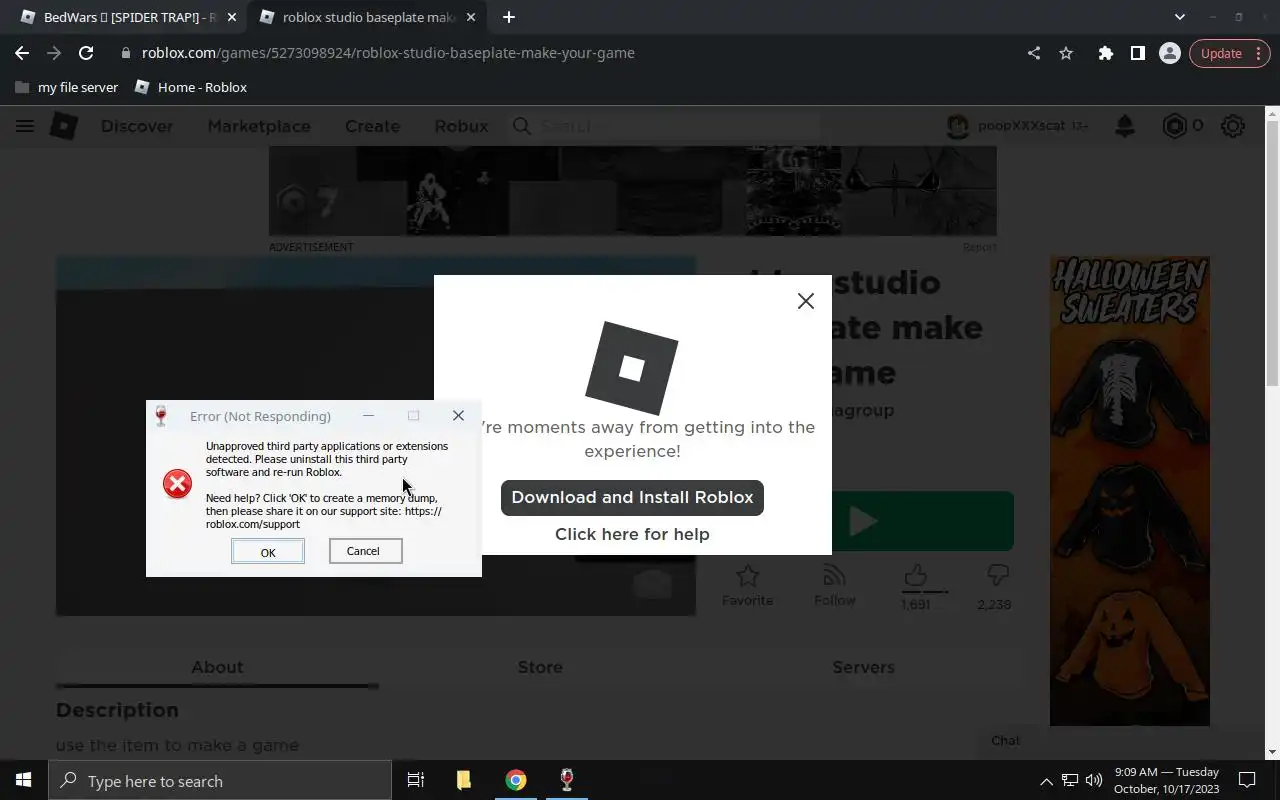Open the Click here for help link

pyautogui.click(x=632, y=534)
